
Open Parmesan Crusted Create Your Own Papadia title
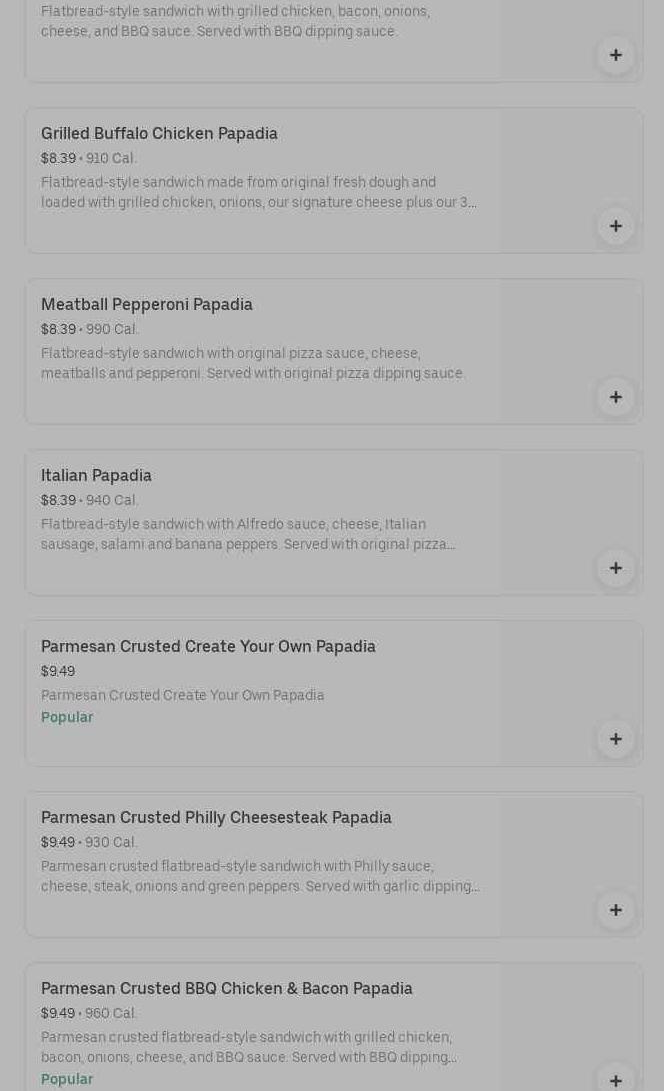tap(208, 646)
